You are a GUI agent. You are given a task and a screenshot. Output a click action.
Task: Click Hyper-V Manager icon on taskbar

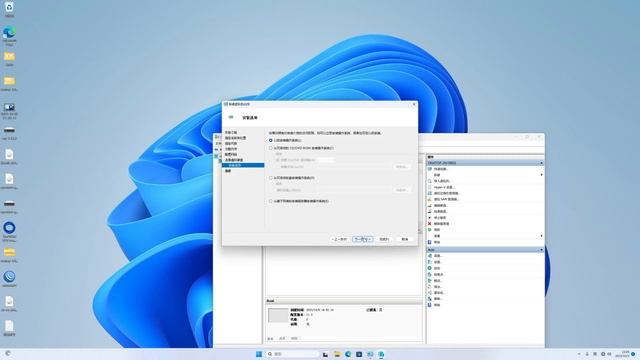pos(381,354)
